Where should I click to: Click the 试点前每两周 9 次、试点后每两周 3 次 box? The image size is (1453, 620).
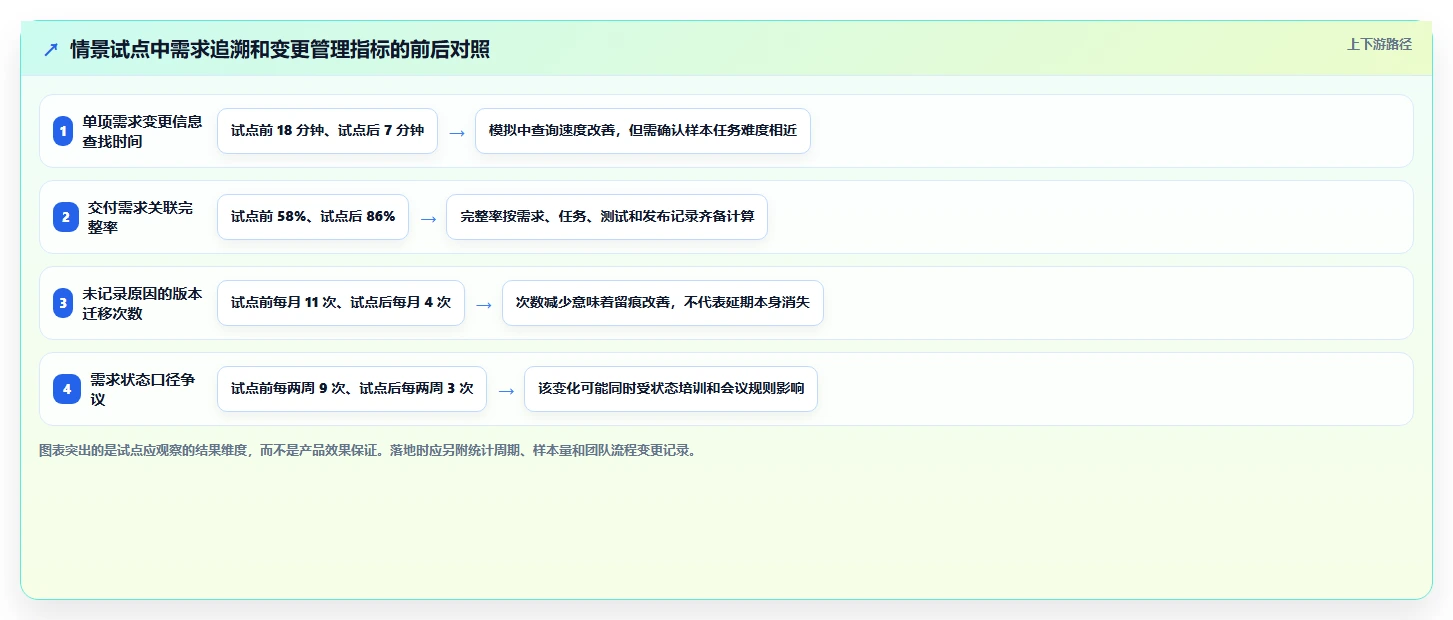(x=352, y=389)
